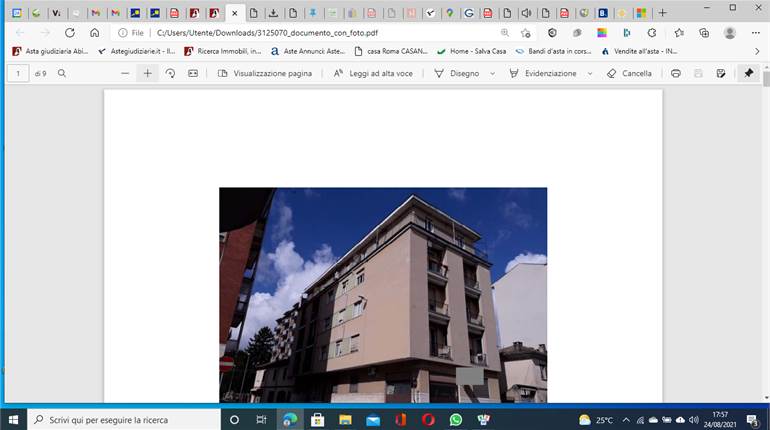Open the casa Roma CASAN... bookmark
Image resolution: width=770 pixels, height=430 pixels.
click(x=391, y=51)
